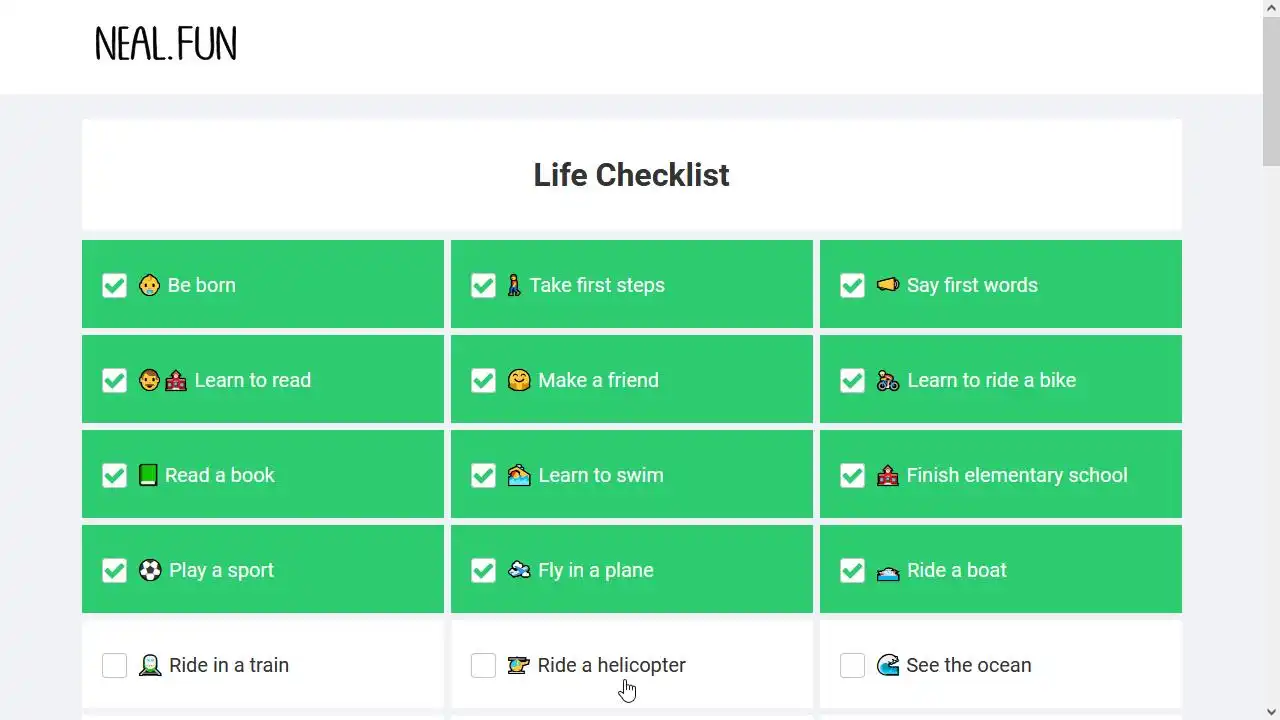Image resolution: width=1280 pixels, height=720 pixels.
Task: Click the train emoji icon
Action: 150,665
